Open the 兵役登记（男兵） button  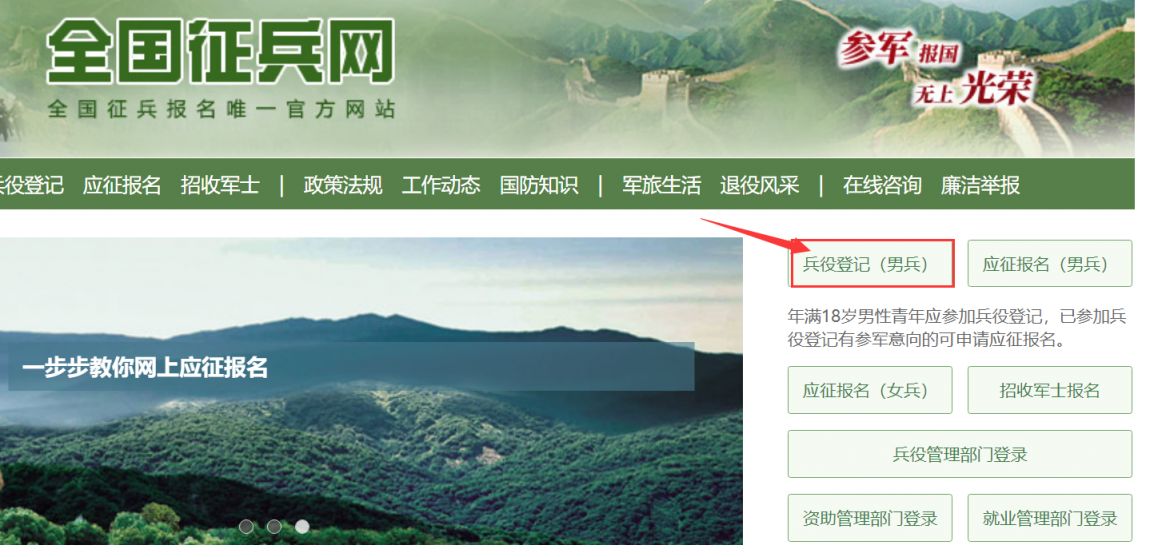click(871, 263)
